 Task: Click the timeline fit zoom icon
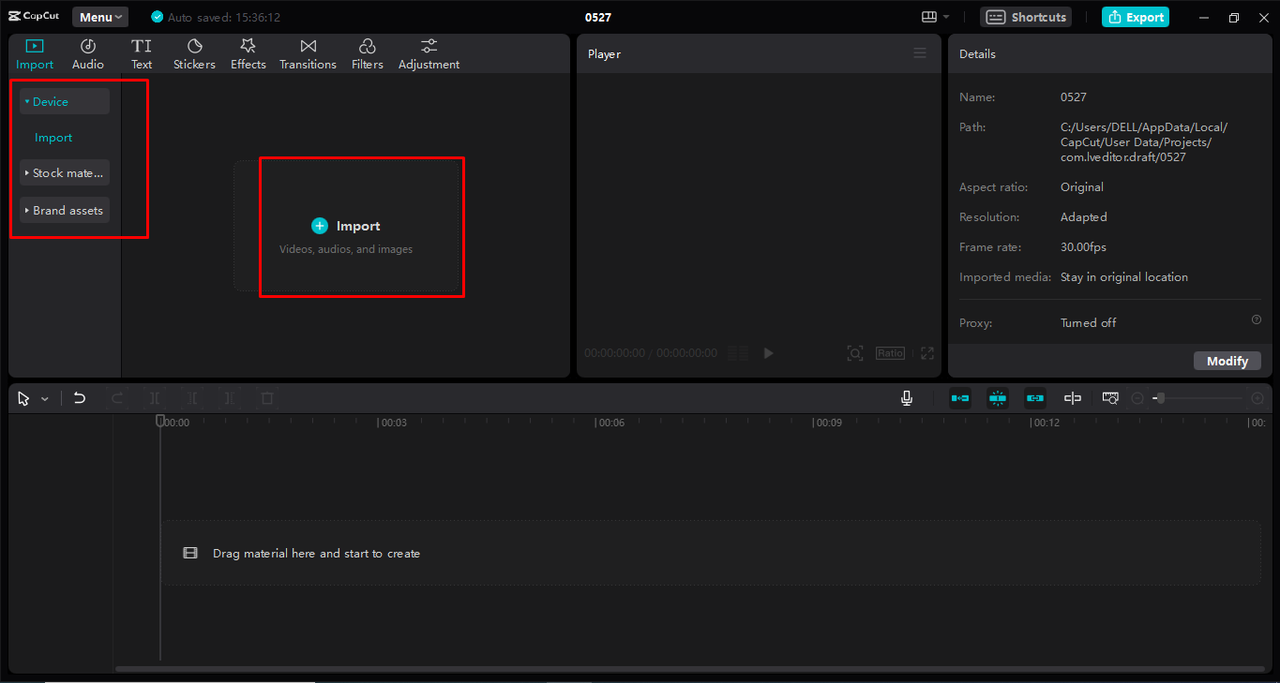pos(1110,398)
